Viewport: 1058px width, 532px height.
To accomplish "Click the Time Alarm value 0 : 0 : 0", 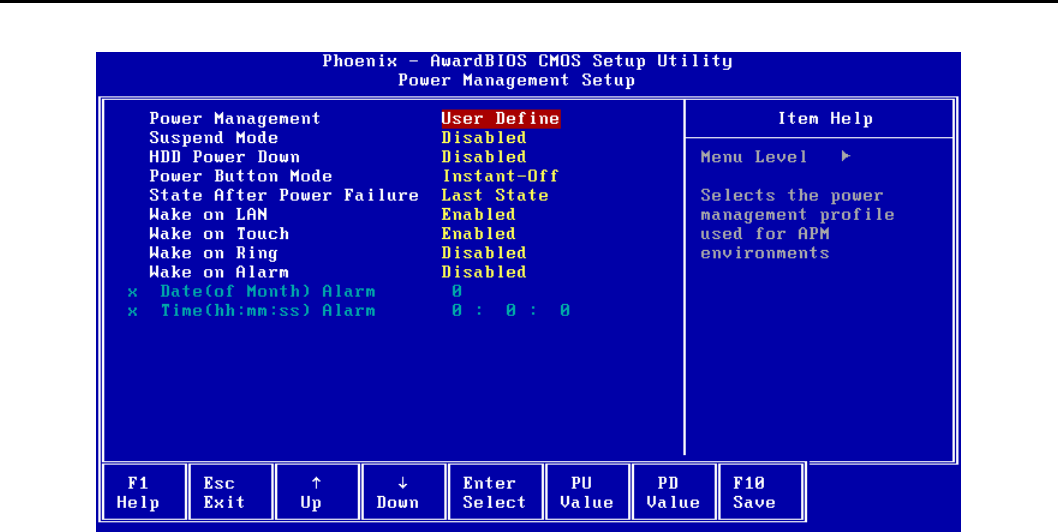I will click(511, 311).
